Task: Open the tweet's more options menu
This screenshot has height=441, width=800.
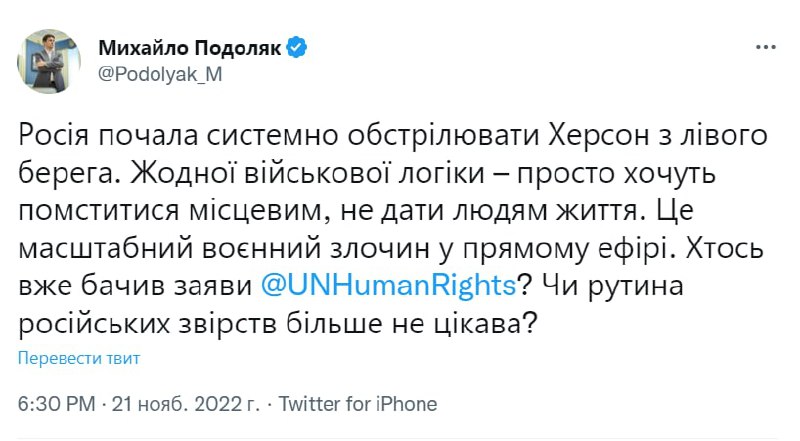Action: pyautogui.click(x=765, y=47)
